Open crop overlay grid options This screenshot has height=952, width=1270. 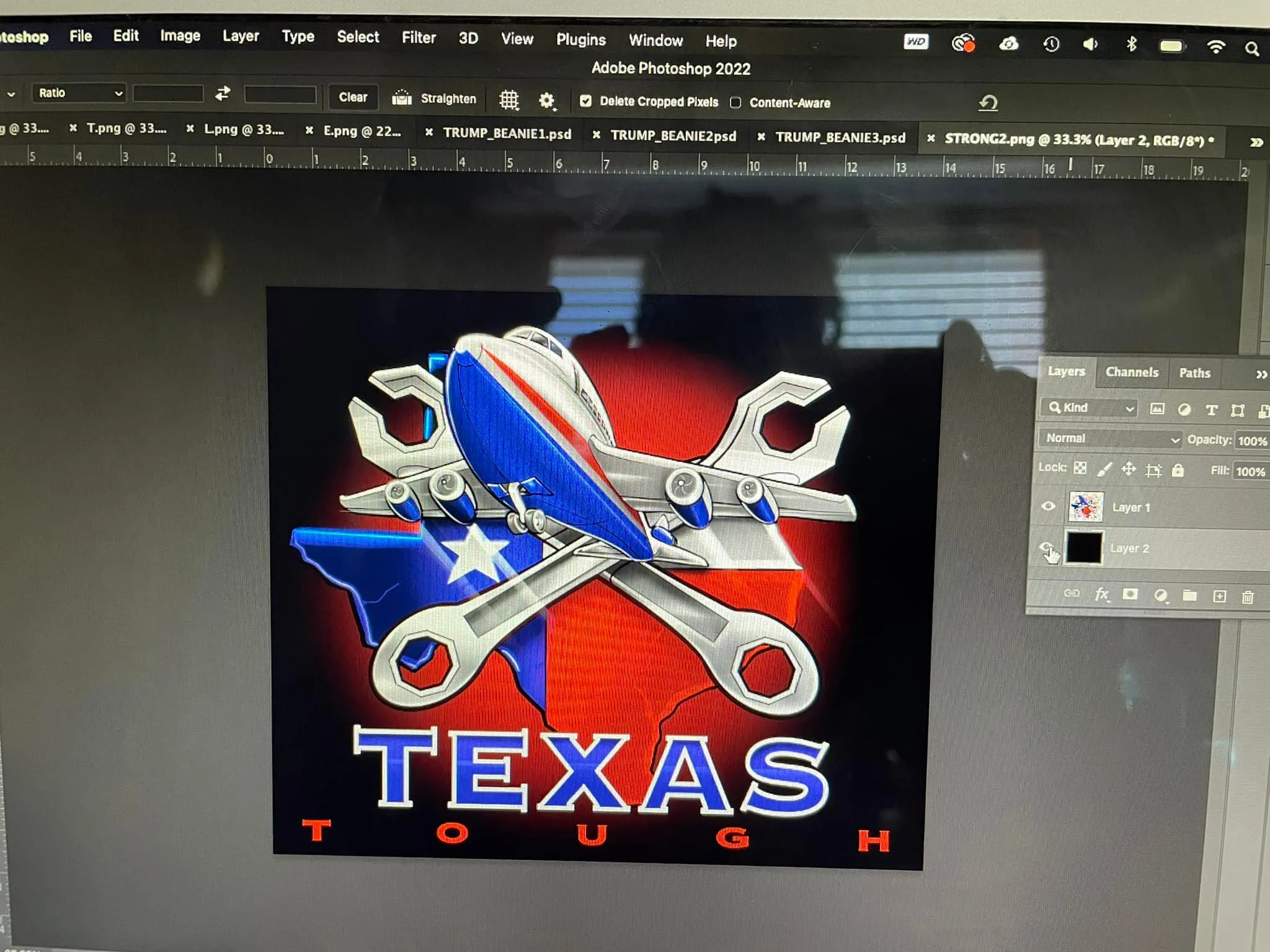[x=509, y=100]
